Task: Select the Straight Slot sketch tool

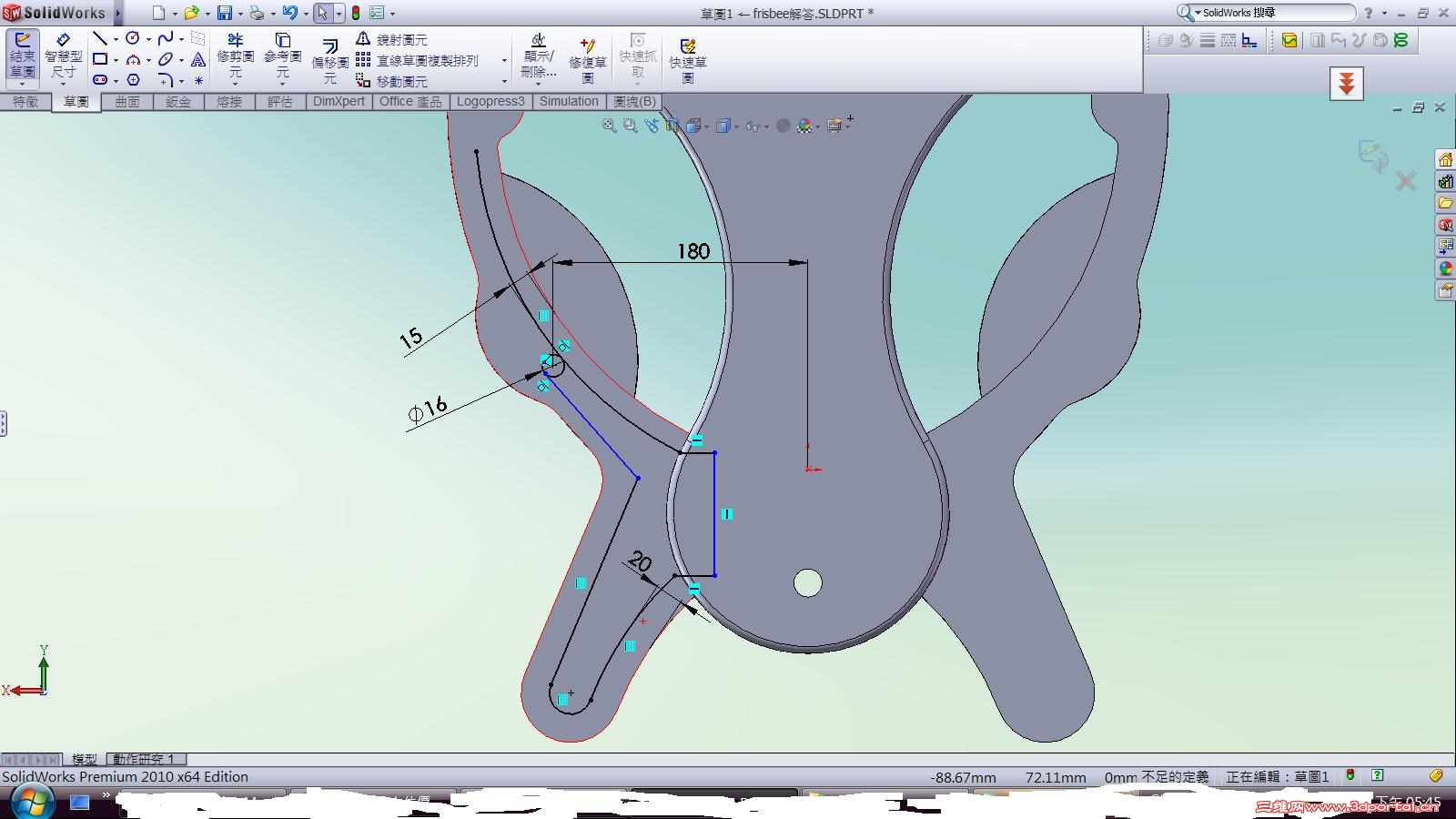Action: pyautogui.click(x=100, y=80)
